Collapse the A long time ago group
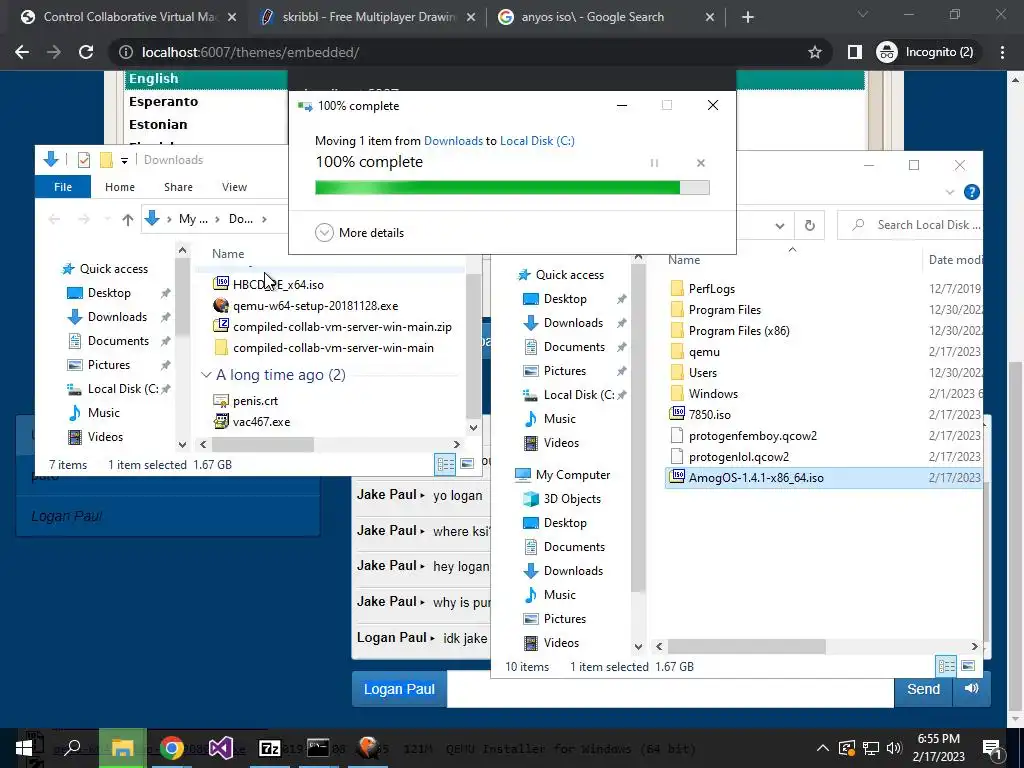 (206, 375)
